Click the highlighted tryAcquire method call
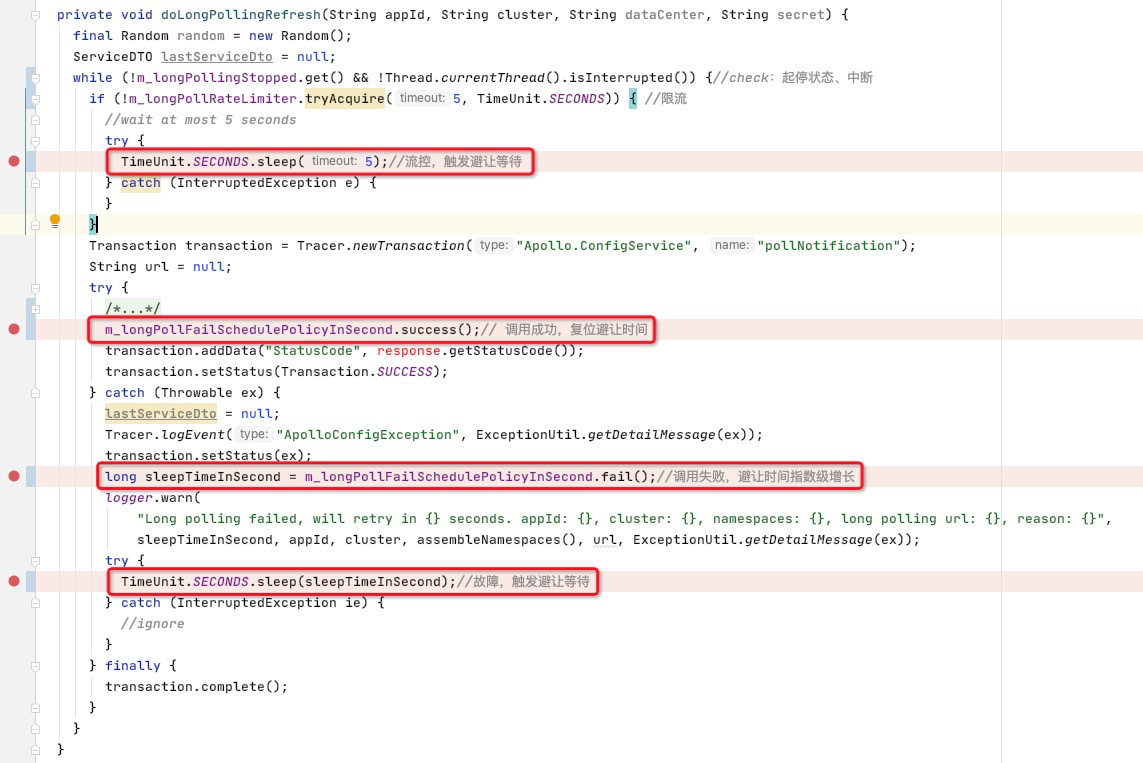Screen dimensions: 1143x763 click(x=345, y=98)
